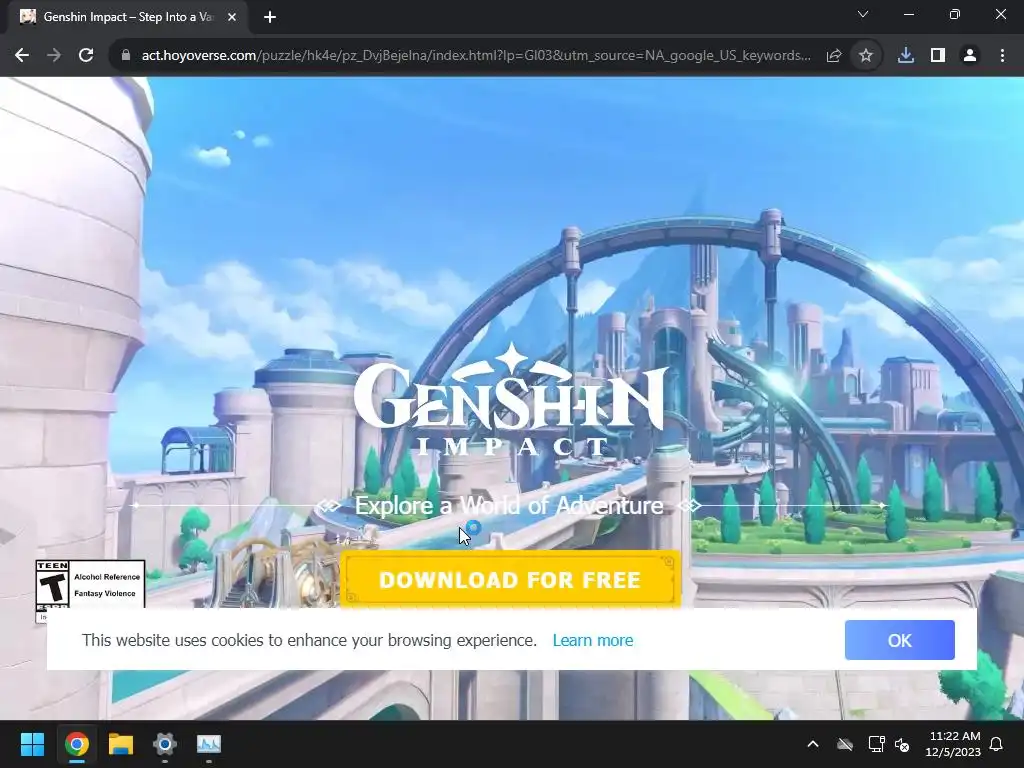Expand the tab search chevron
Screen dimensions: 1024x768
pos(863,14)
